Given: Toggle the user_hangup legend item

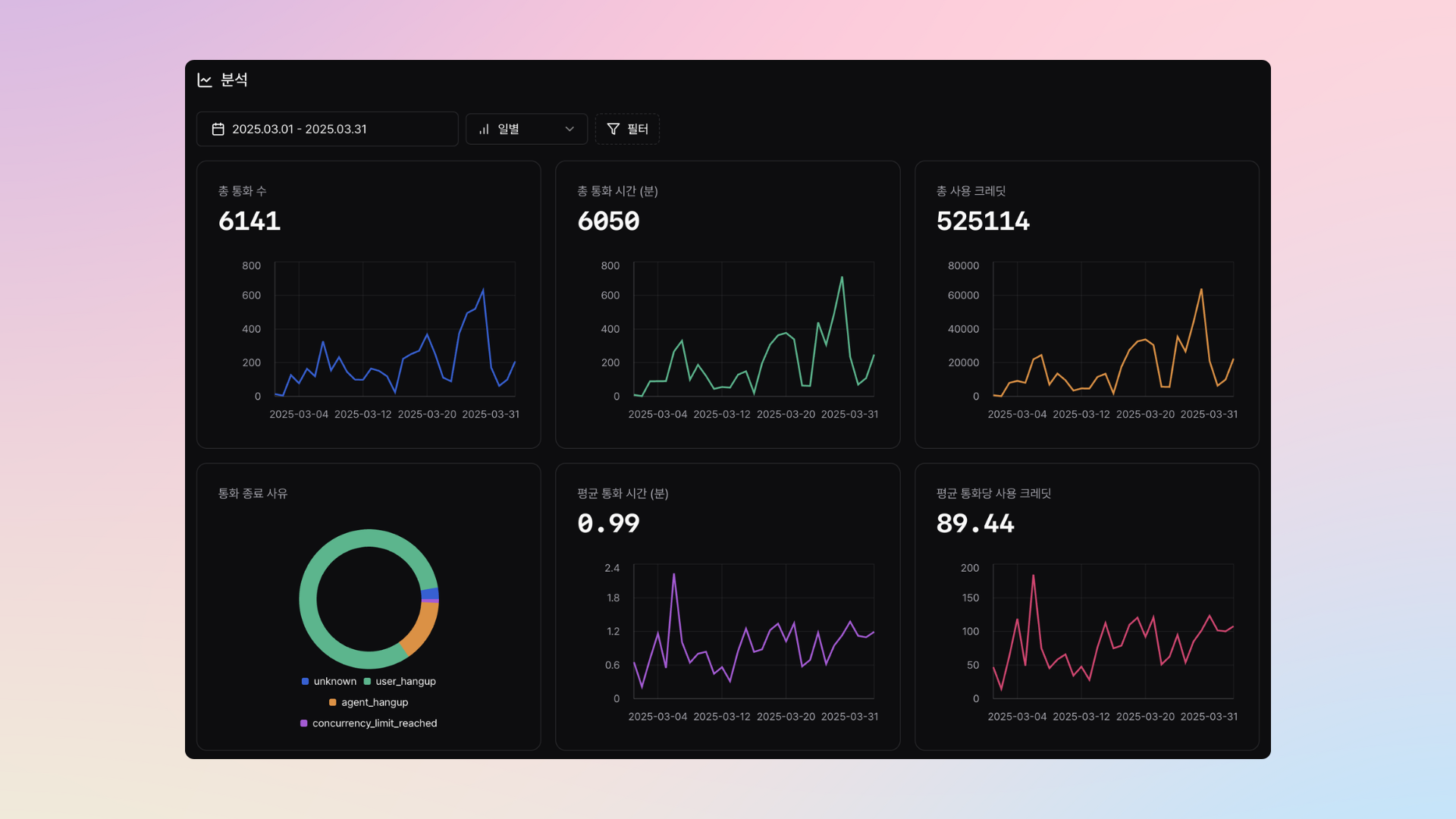Looking at the screenshot, I should tap(400, 681).
